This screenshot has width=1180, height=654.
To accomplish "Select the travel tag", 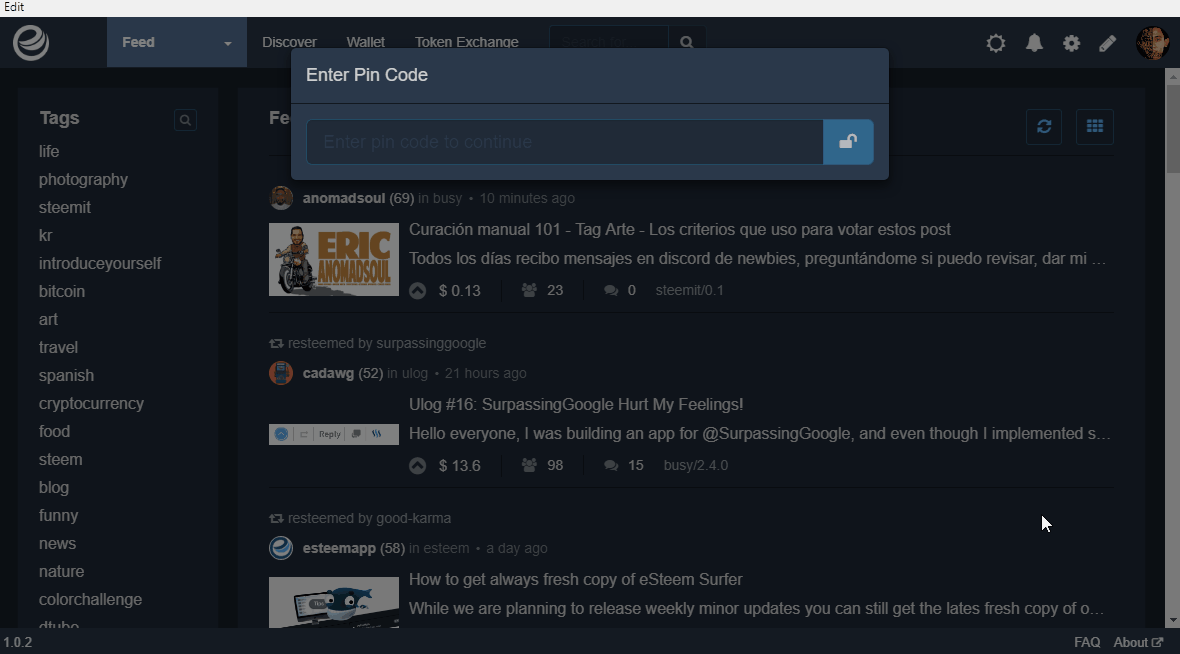I will point(58,347).
